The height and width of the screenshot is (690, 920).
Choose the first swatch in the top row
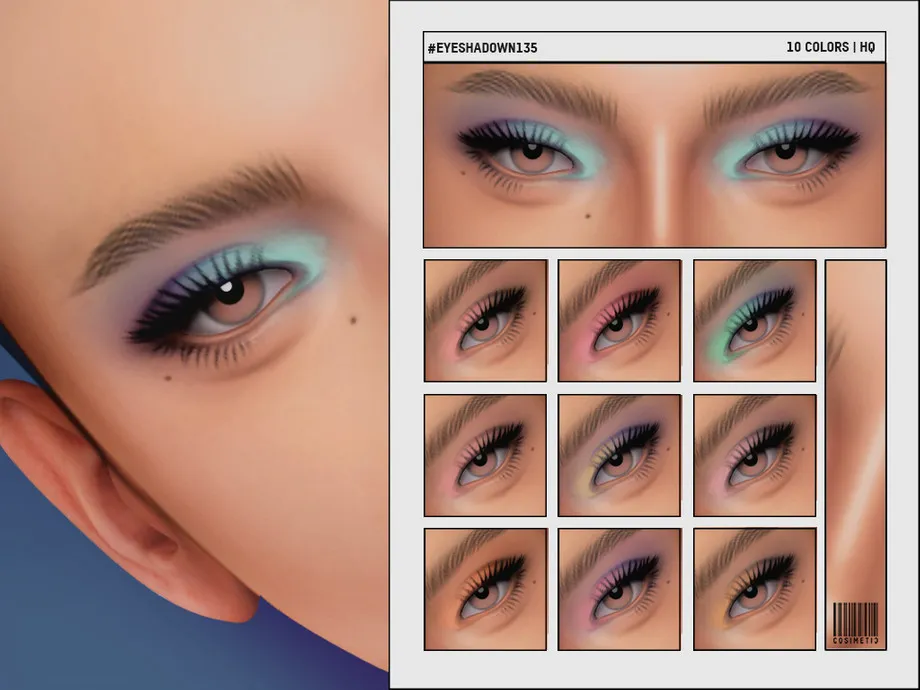tap(485, 320)
